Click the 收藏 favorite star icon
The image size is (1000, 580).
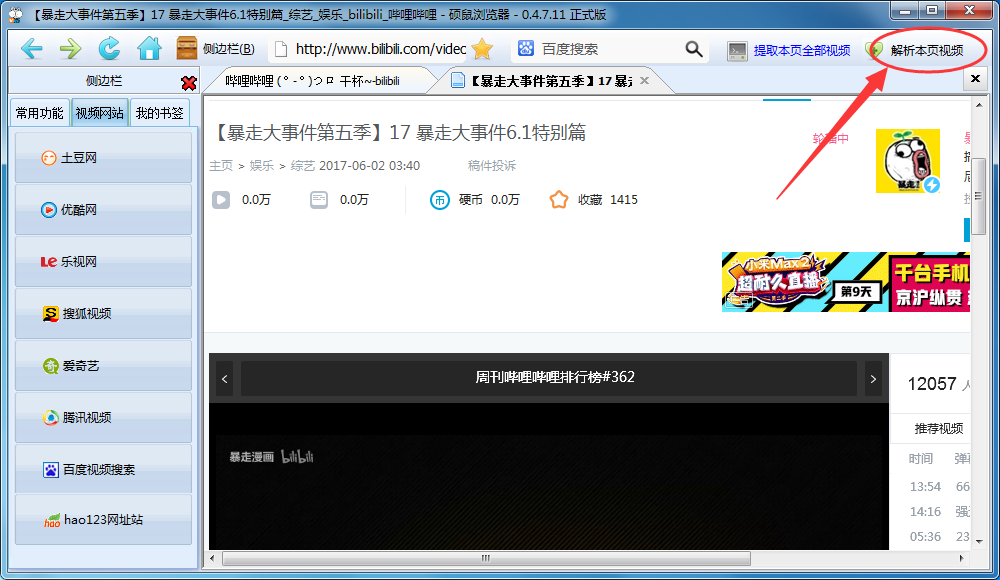(559, 200)
